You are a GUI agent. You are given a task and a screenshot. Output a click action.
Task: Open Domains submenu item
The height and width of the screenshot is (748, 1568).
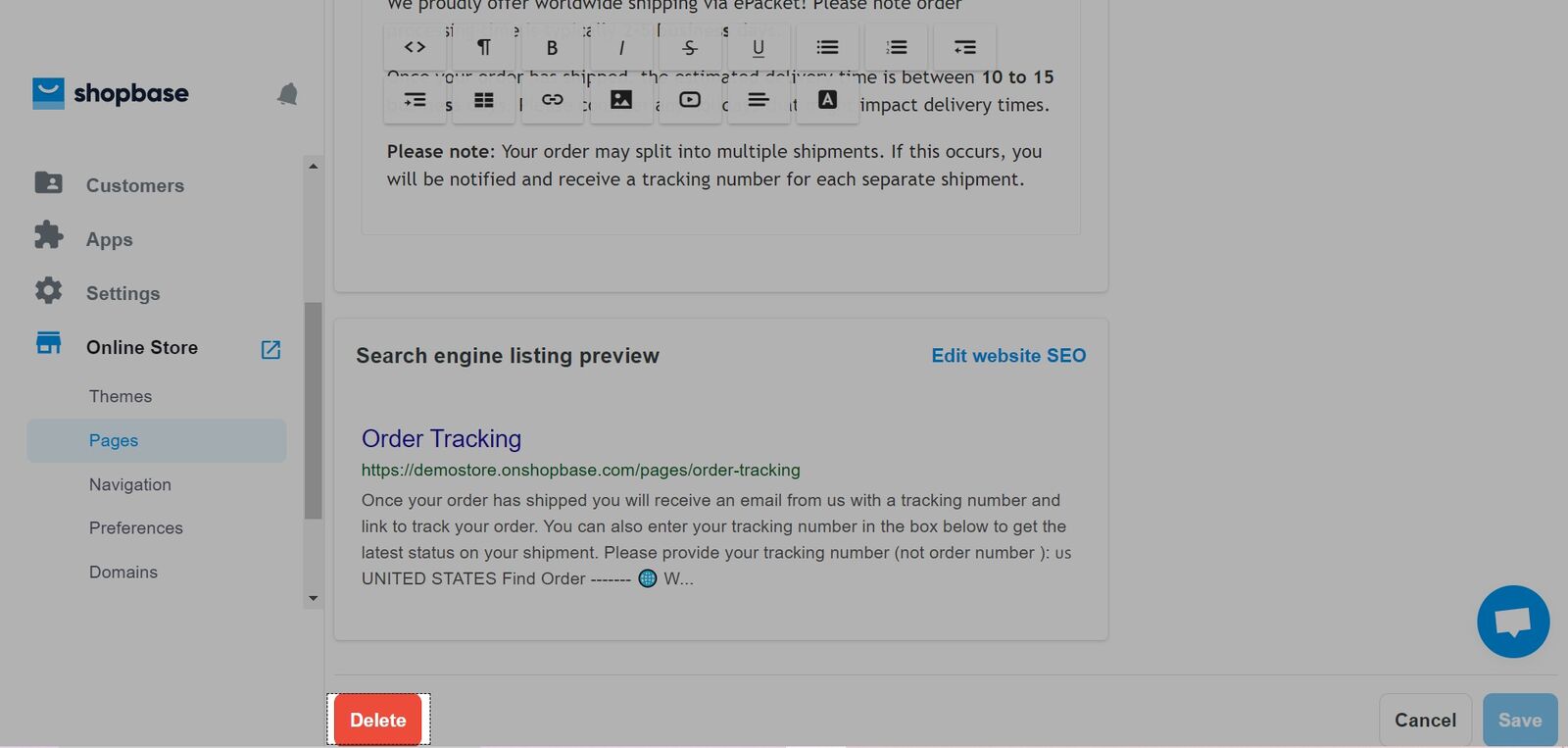click(123, 572)
